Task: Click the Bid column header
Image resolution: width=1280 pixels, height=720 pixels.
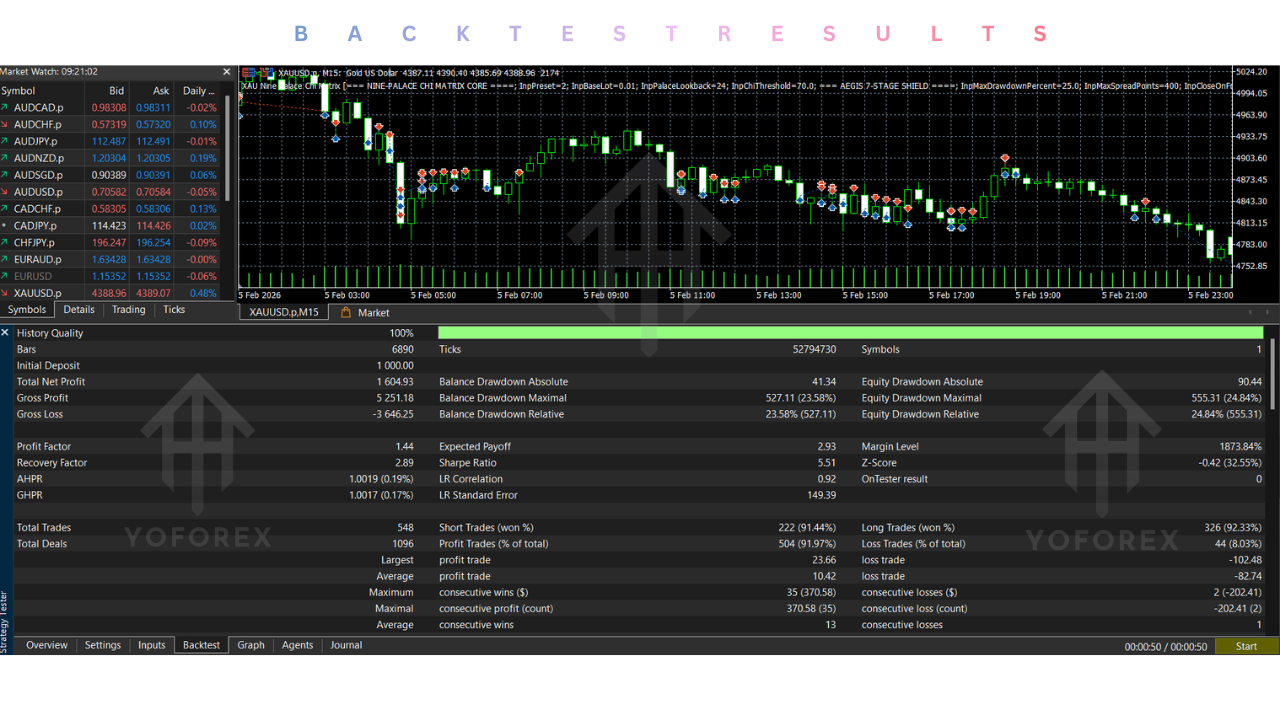Action: point(117,91)
